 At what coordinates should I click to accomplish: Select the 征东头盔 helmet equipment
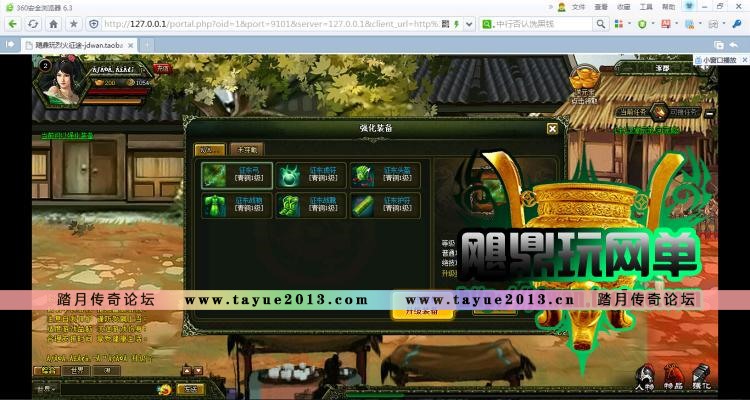386,176
